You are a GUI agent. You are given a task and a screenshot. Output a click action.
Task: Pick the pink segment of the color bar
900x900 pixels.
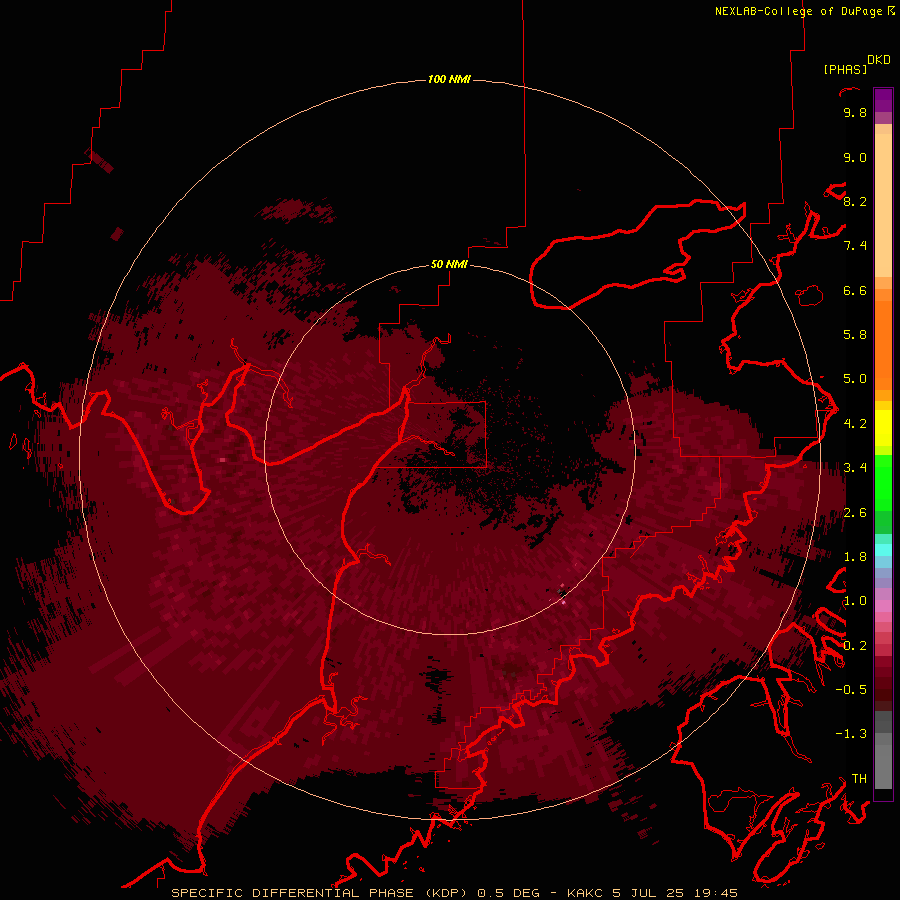click(883, 606)
